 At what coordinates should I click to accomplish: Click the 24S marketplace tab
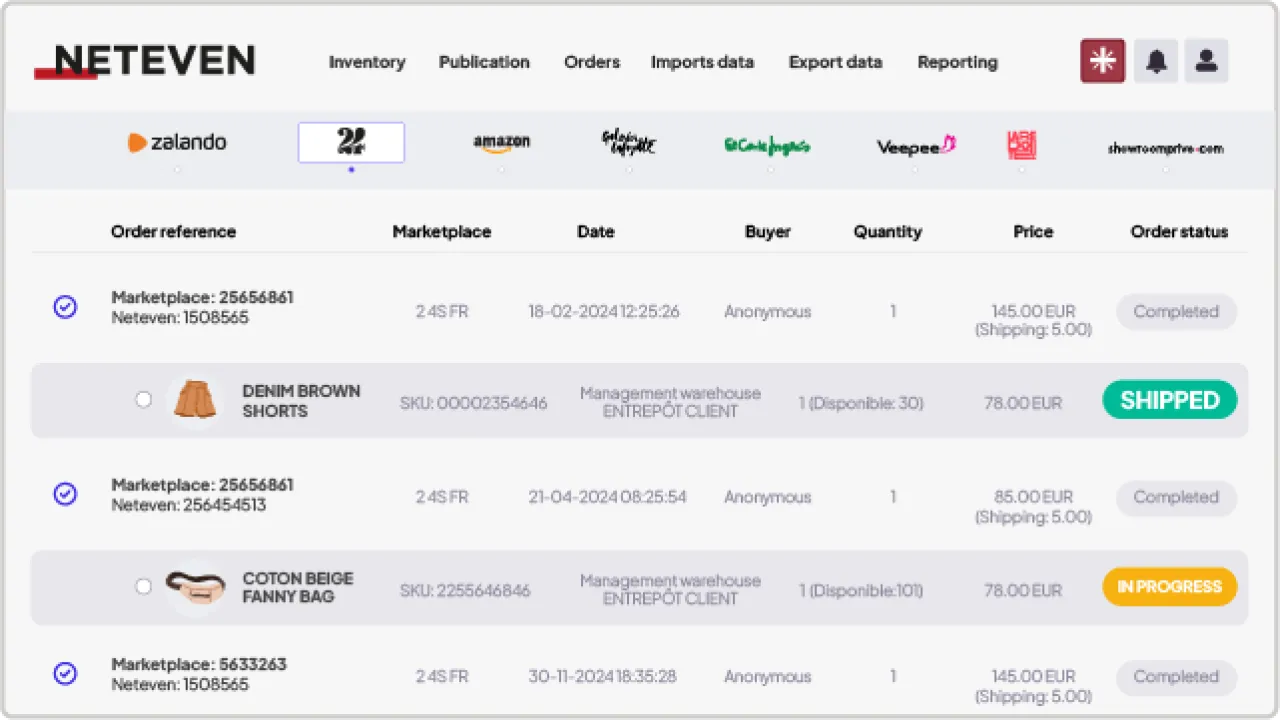click(351, 143)
